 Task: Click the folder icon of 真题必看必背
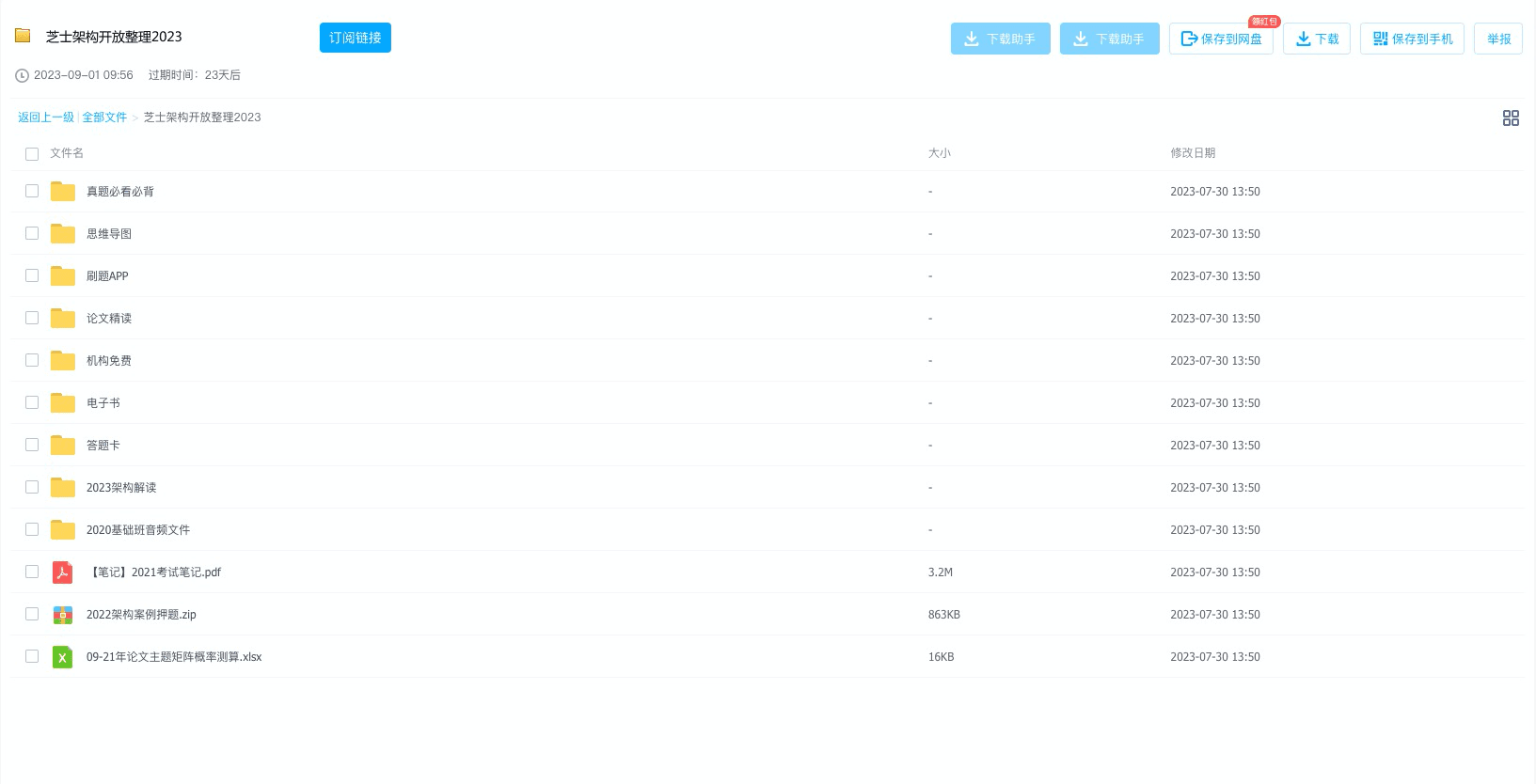63,192
